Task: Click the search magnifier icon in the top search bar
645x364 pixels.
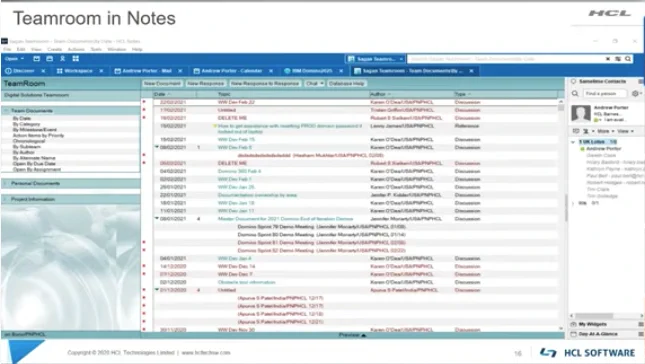Action: 628,59
